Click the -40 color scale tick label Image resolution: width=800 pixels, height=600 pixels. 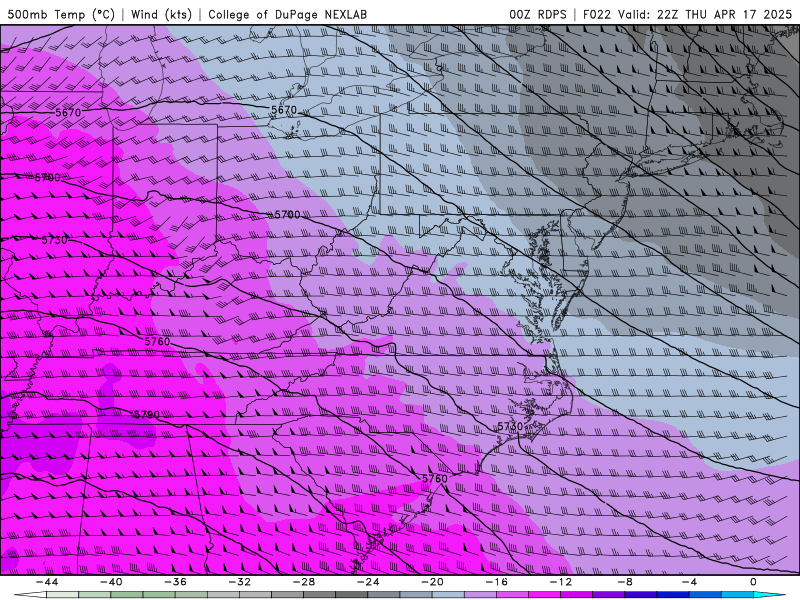pyautogui.click(x=111, y=582)
